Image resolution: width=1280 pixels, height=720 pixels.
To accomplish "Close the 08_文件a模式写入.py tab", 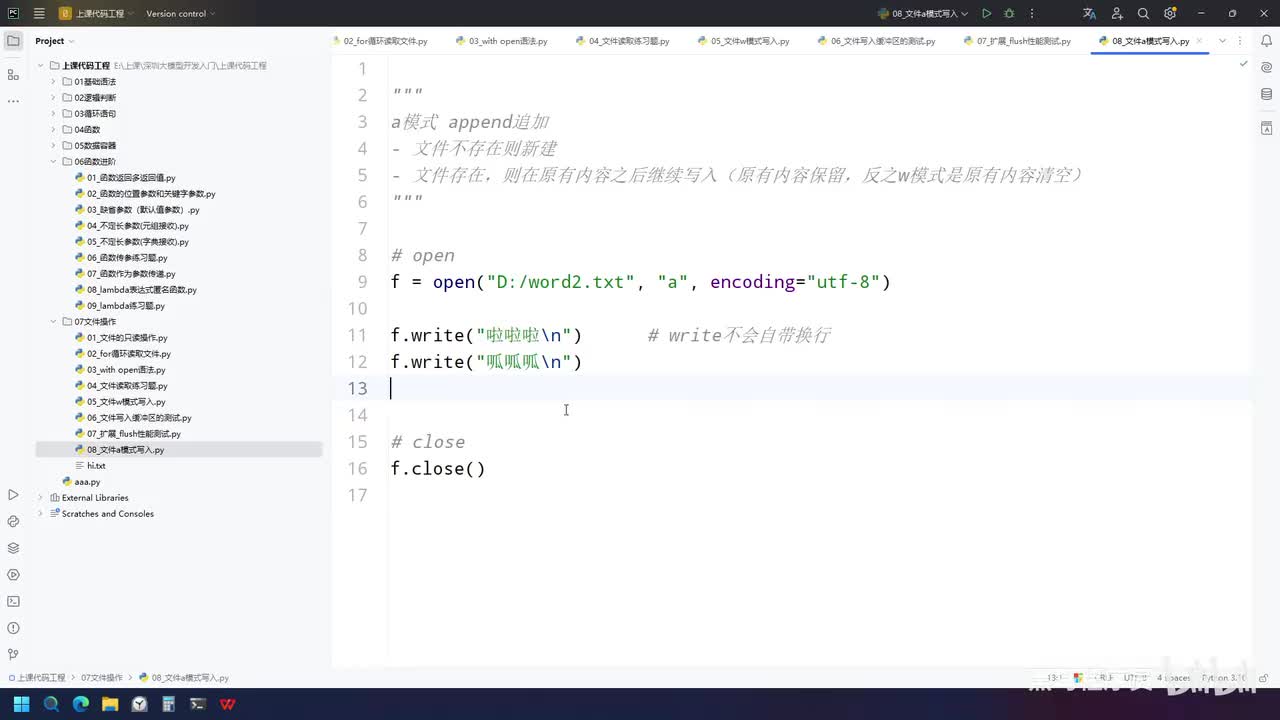I will click(1199, 41).
